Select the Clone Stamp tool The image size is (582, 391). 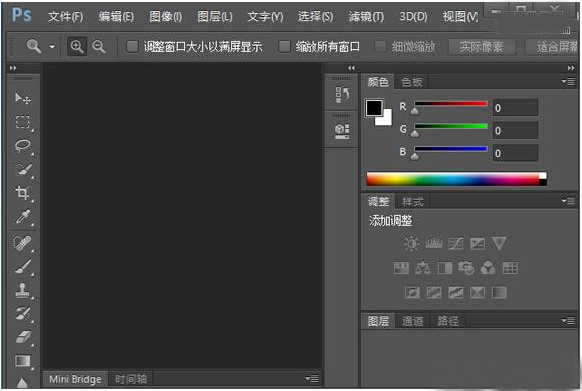coord(22,290)
